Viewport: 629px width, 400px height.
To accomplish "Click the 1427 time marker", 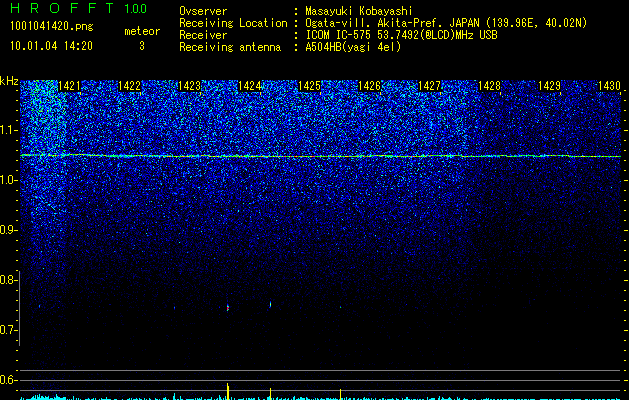I will click(x=430, y=86).
